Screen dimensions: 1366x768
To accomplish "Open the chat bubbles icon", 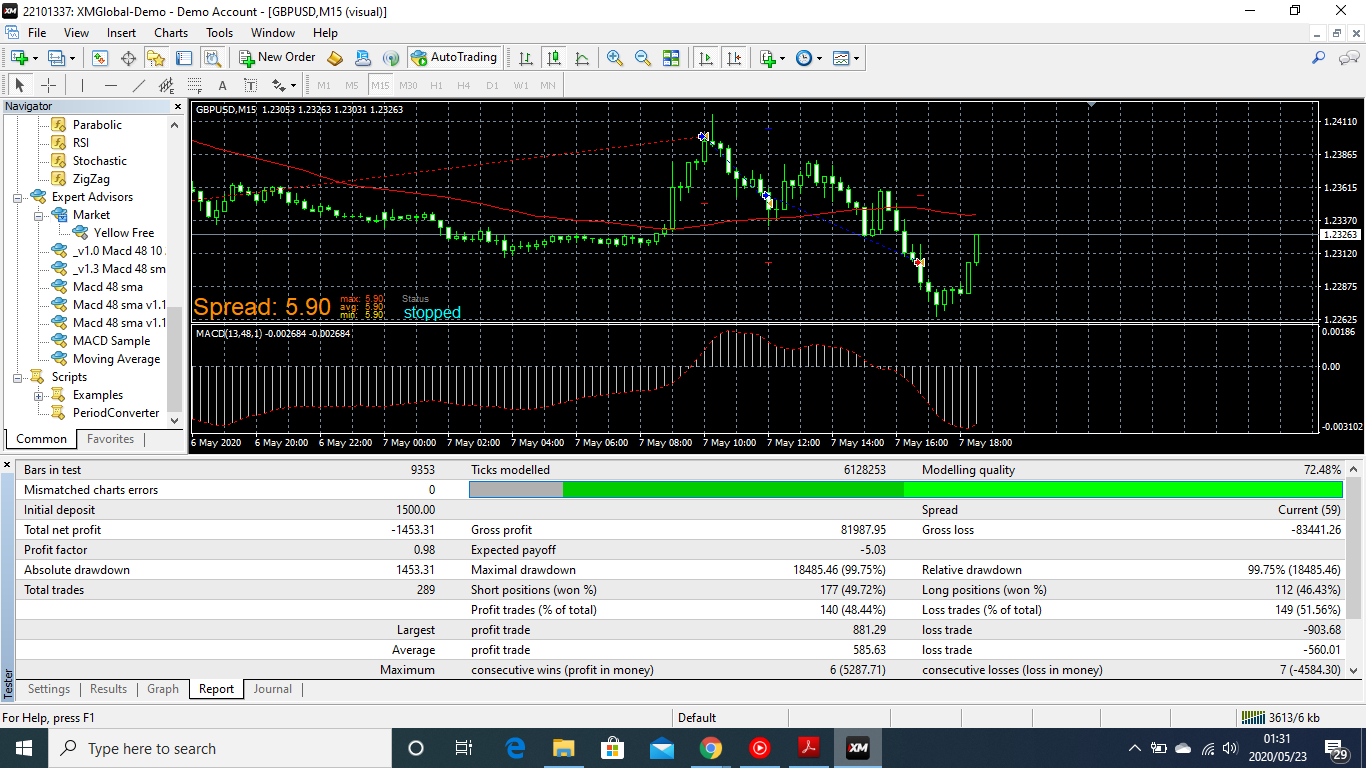I will click(1348, 58).
